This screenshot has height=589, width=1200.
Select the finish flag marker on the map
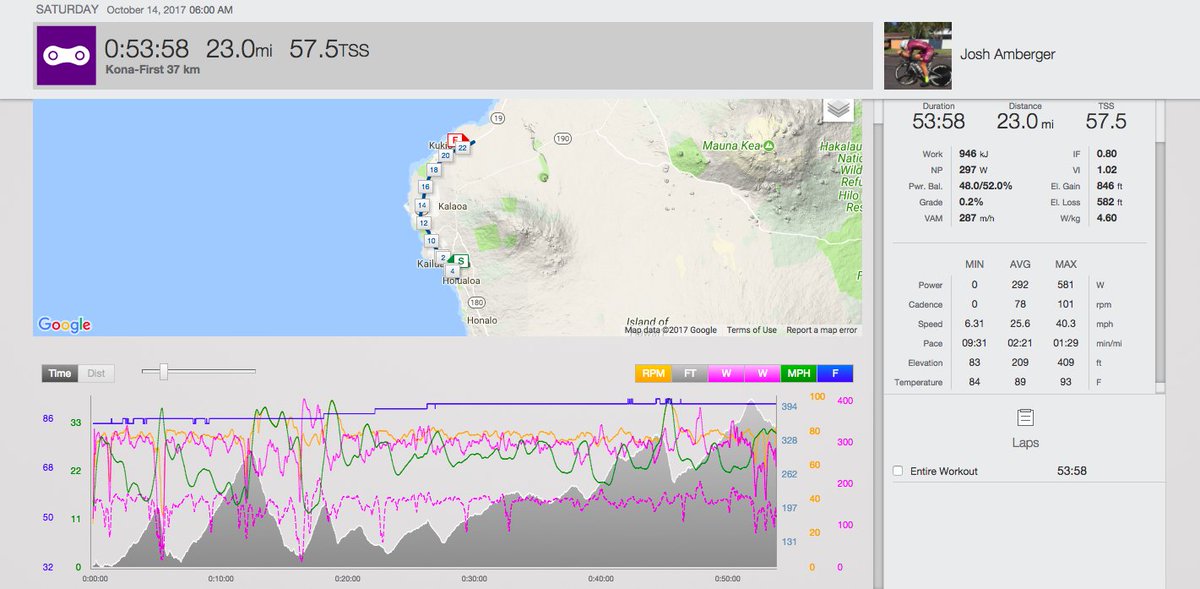coord(455,140)
